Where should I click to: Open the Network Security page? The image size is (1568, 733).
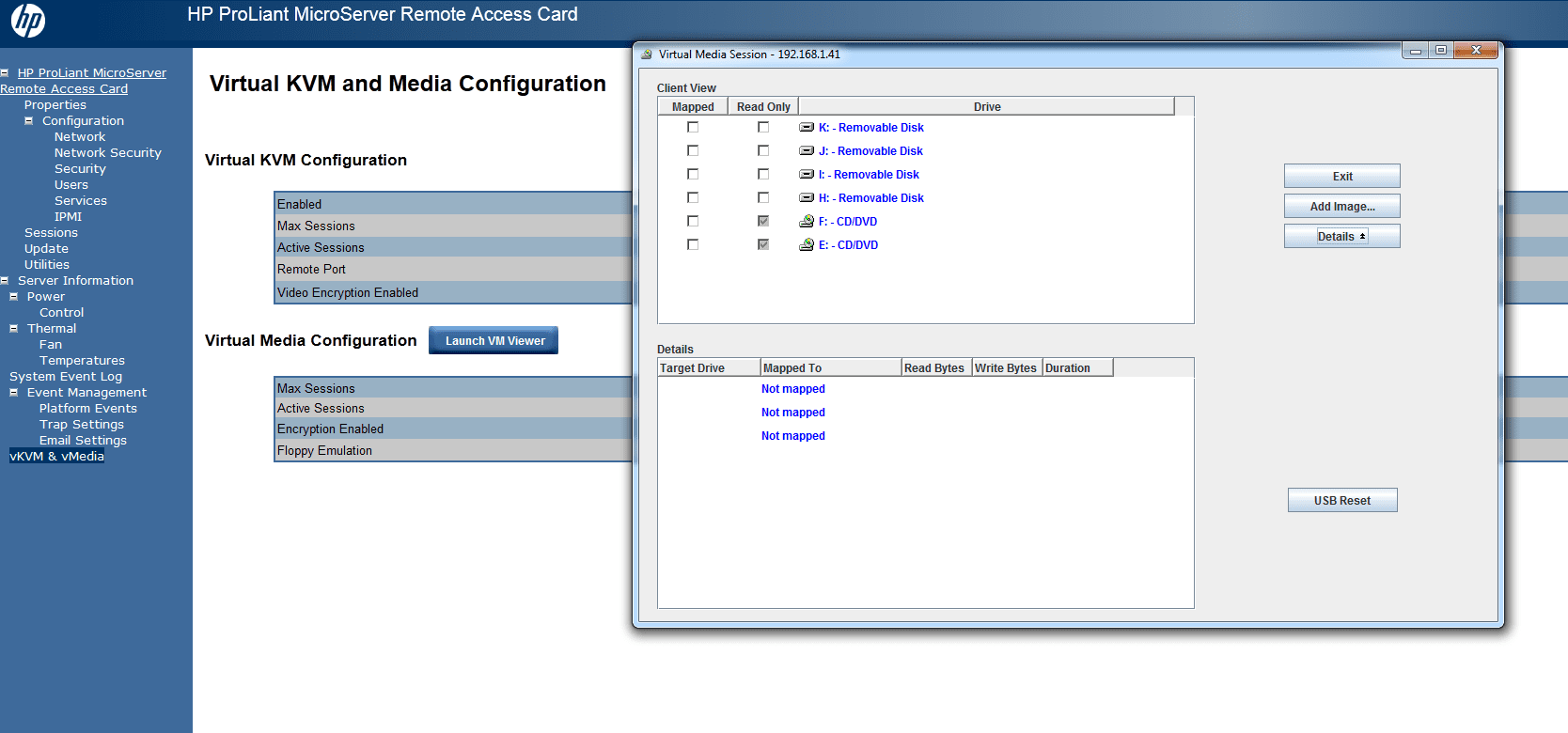click(x=108, y=152)
